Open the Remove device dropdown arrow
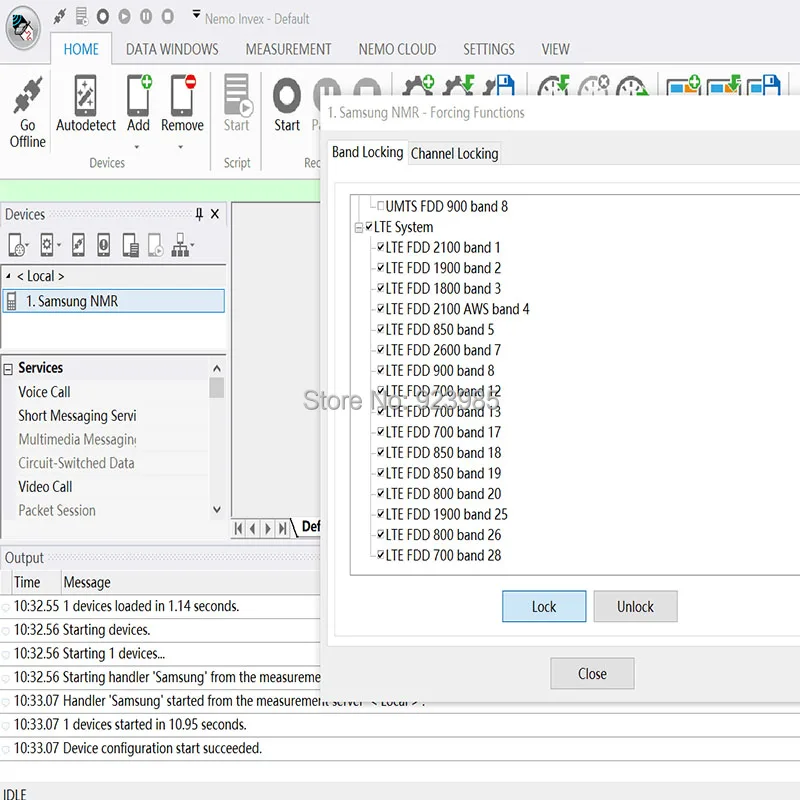The width and height of the screenshot is (800, 800). click(181, 147)
